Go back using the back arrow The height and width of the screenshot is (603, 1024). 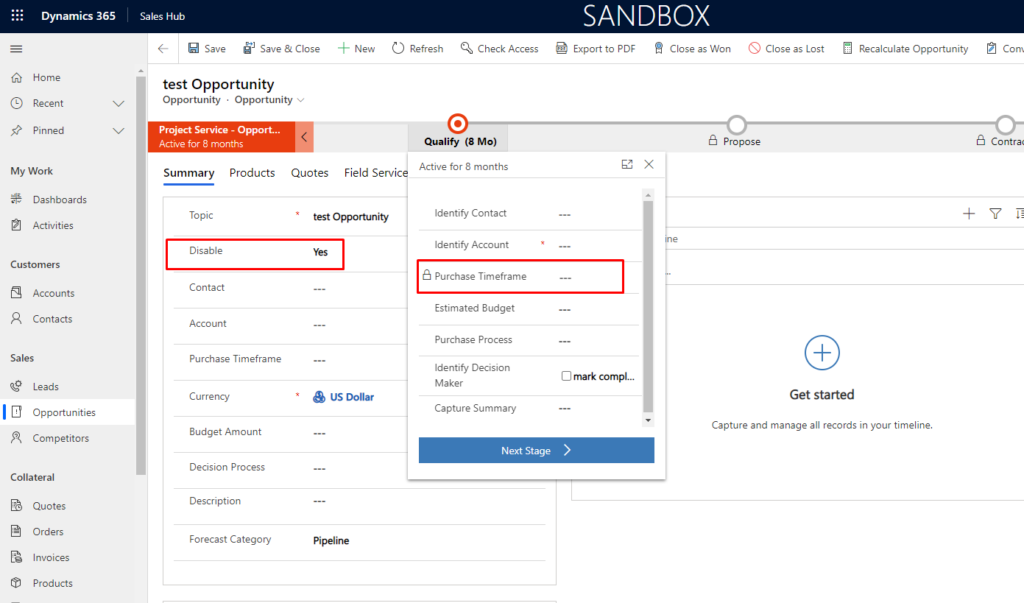click(x=163, y=48)
